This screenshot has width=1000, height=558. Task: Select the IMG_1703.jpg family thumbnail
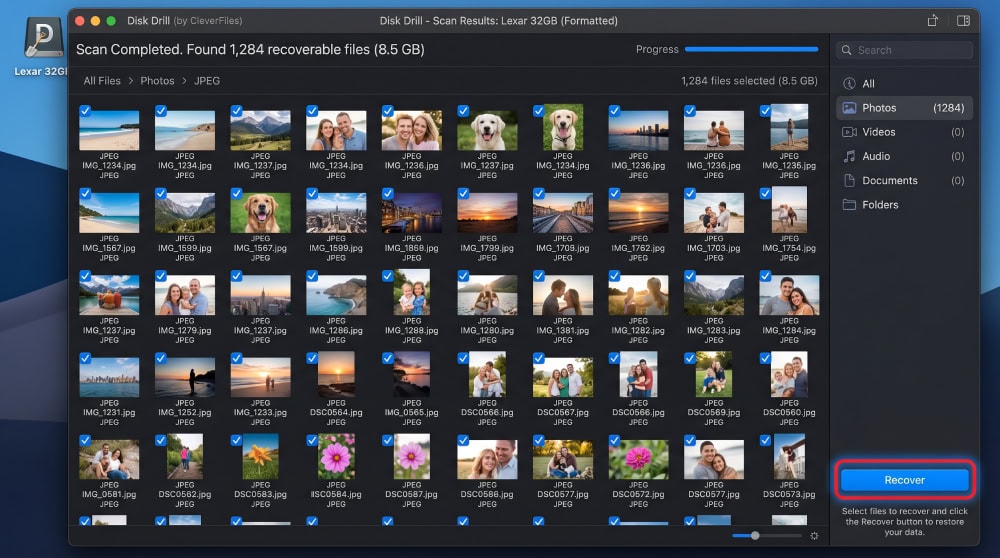click(714, 212)
